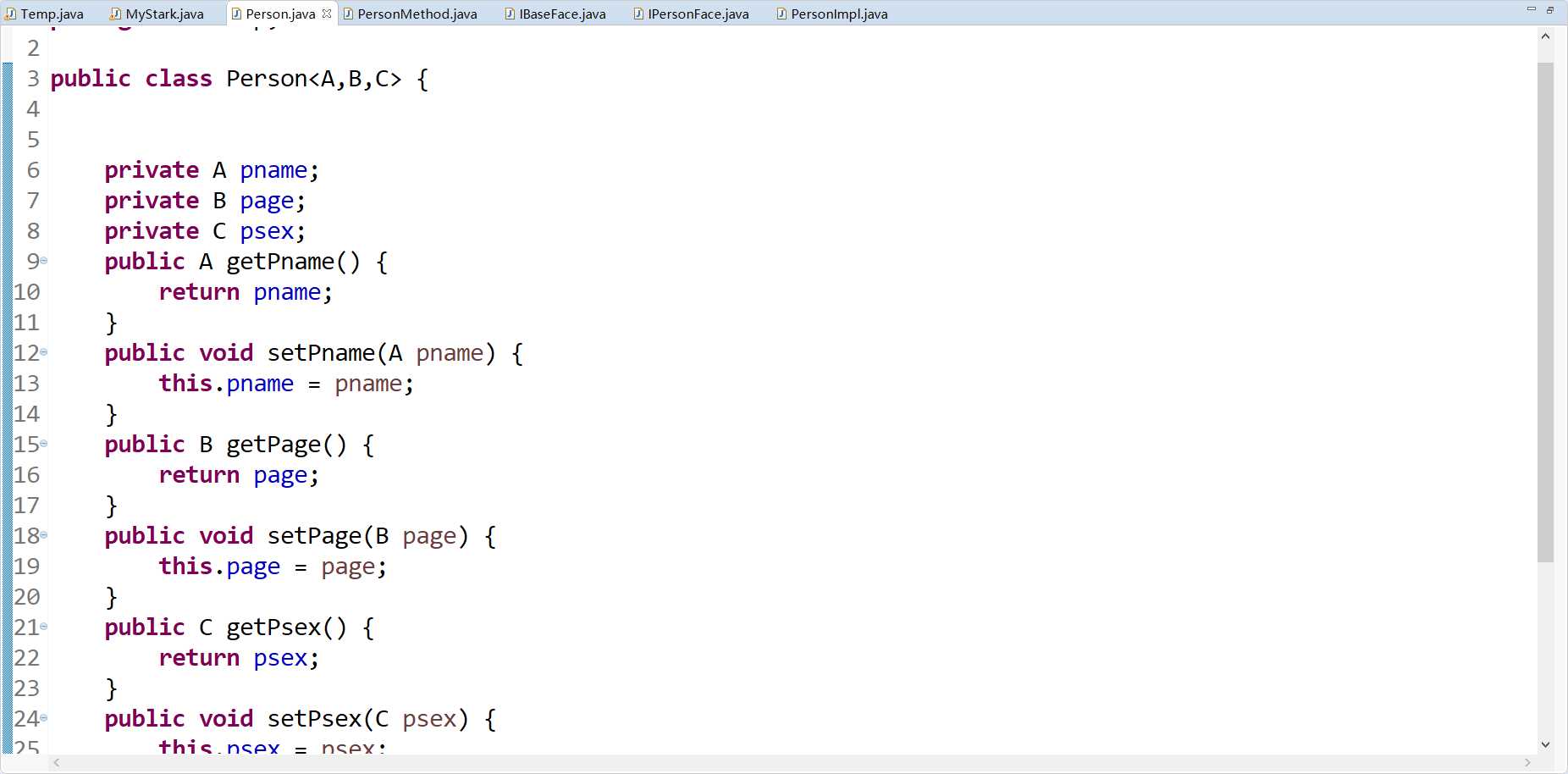This screenshot has height=774, width=1568.
Task: Click the setPsex method name
Action: click(x=314, y=719)
